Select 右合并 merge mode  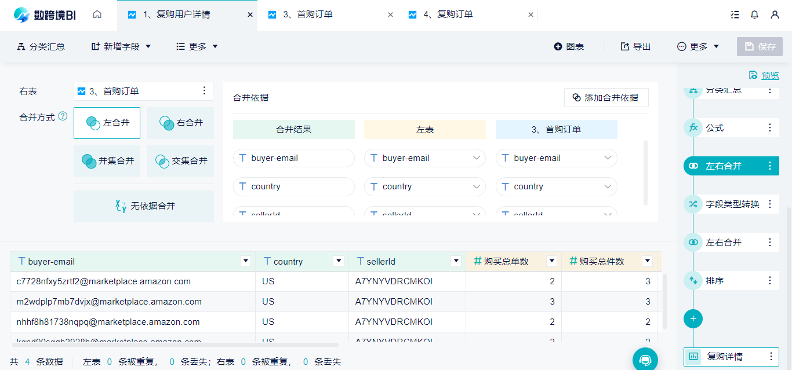click(x=180, y=123)
